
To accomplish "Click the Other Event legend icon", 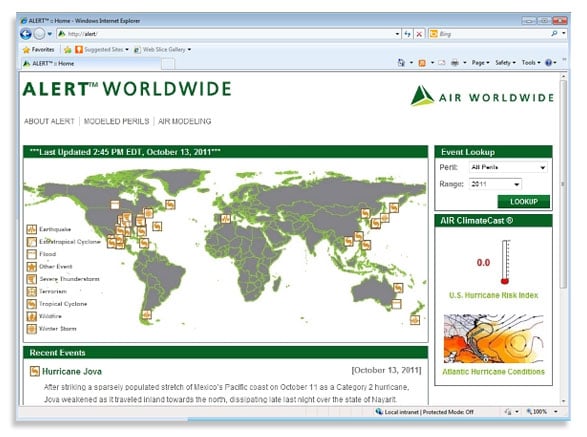I will click(x=31, y=267).
